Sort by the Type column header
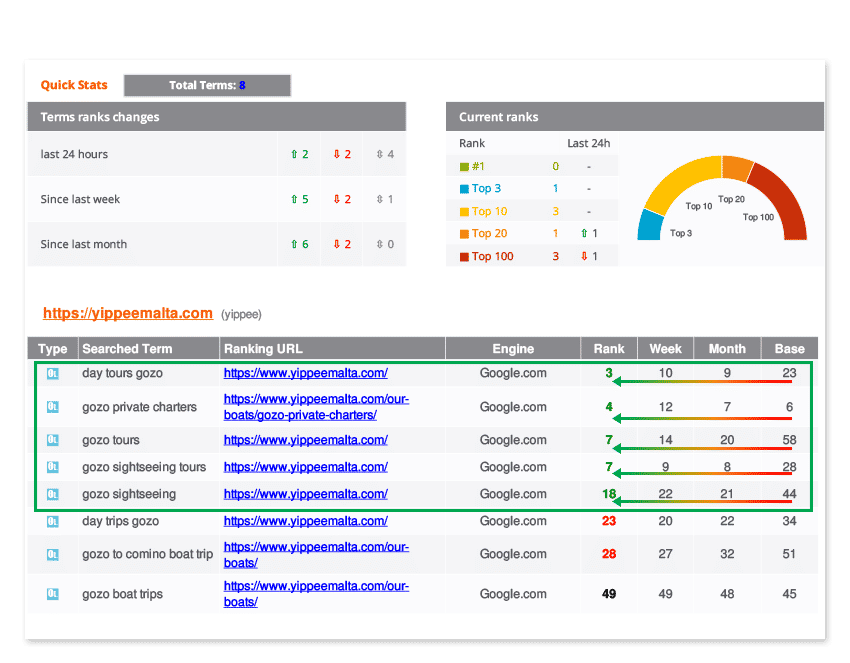Image resolution: width=850 pixels, height=663 pixels. coord(53,349)
